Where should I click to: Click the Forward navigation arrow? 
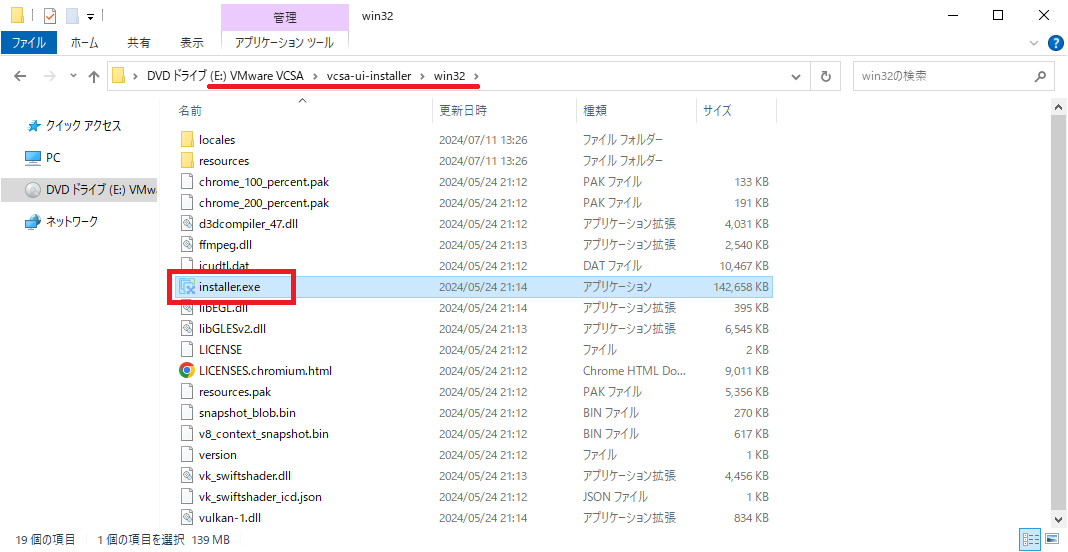[49, 76]
